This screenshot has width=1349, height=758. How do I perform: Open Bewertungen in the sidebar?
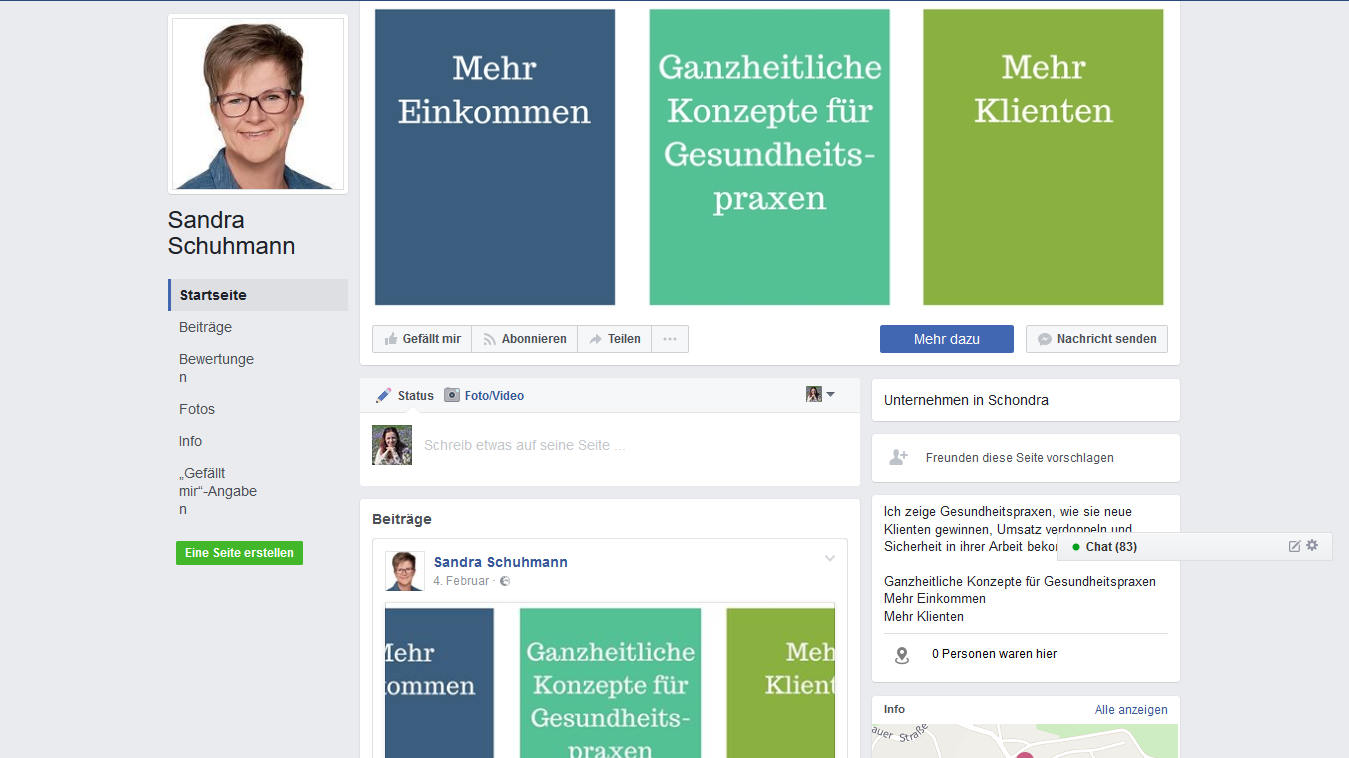click(216, 368)
